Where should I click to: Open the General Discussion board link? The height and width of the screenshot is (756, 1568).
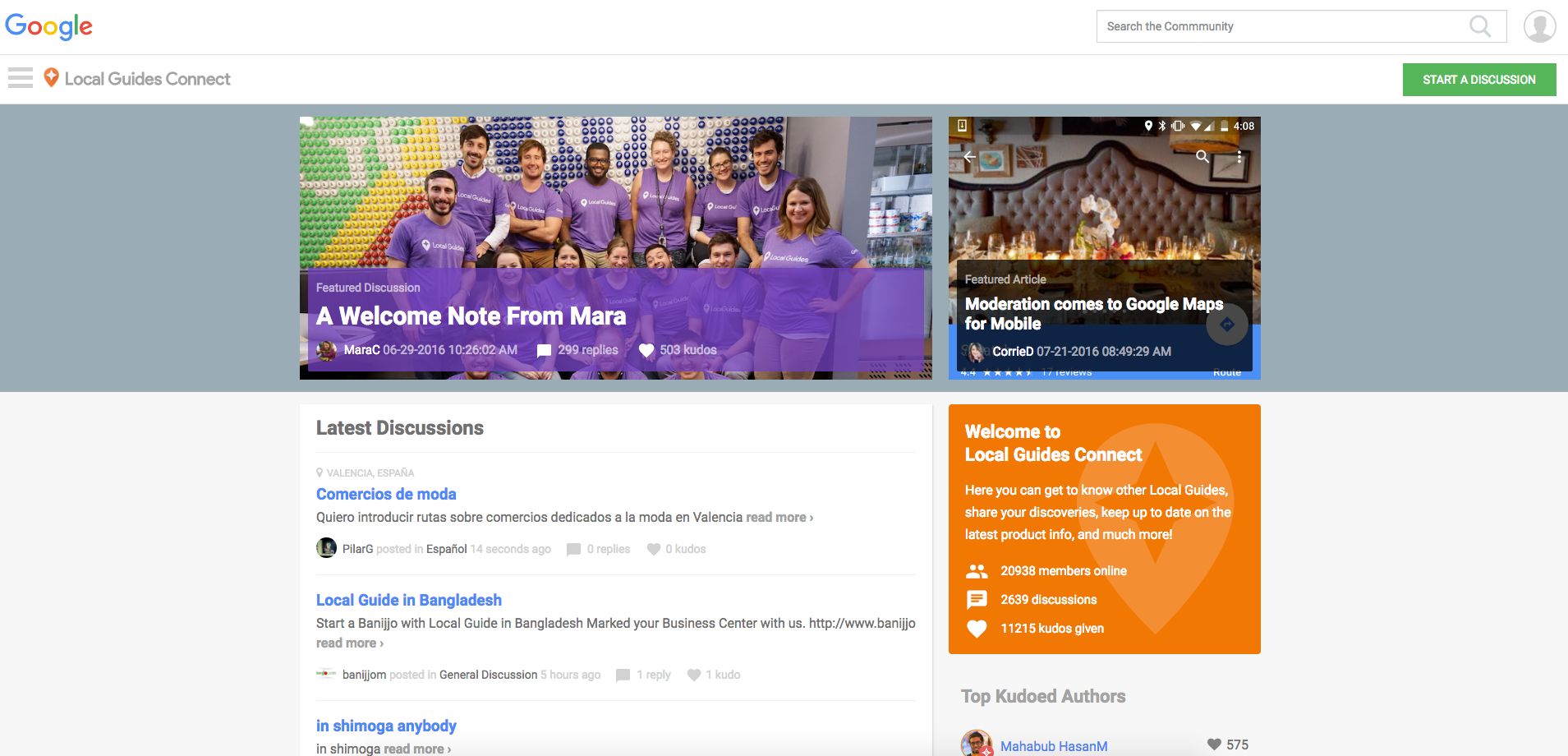(488, 675)
